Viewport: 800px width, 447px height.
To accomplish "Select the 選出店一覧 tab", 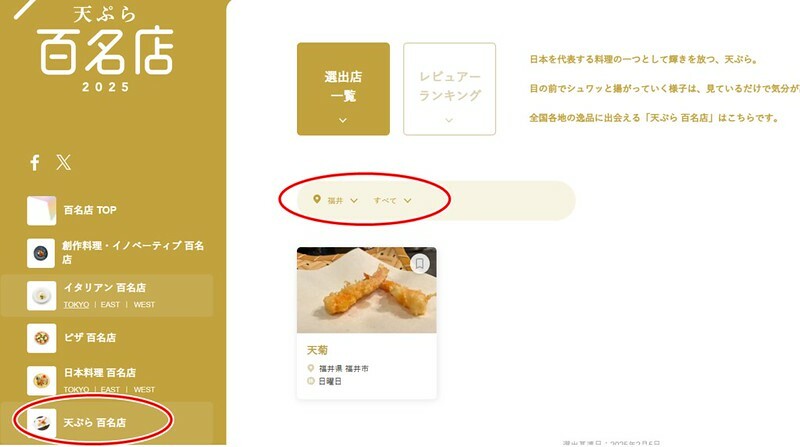I will (343, 89).
